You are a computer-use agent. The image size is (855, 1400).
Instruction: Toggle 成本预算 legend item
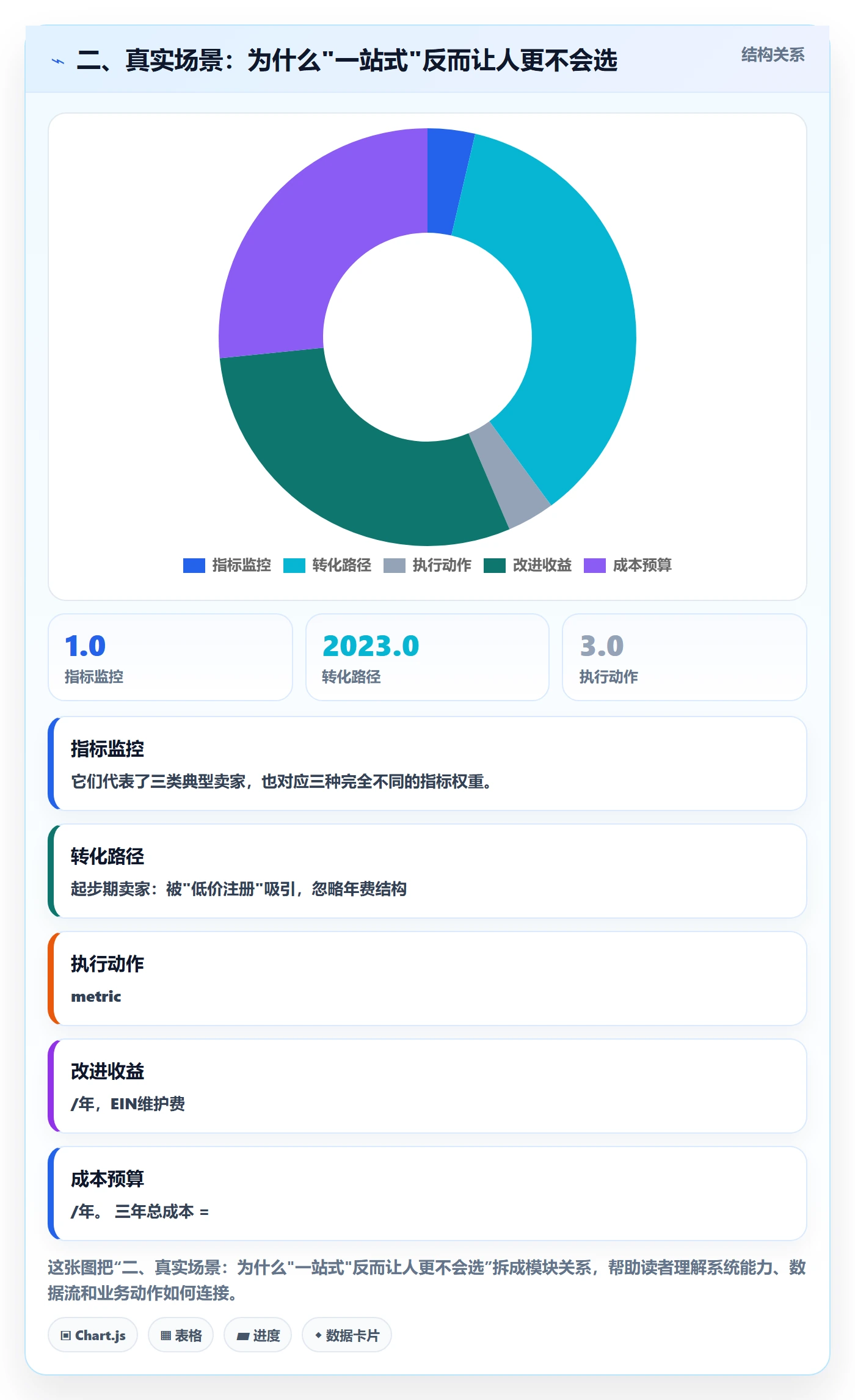[x=628, y=566]
